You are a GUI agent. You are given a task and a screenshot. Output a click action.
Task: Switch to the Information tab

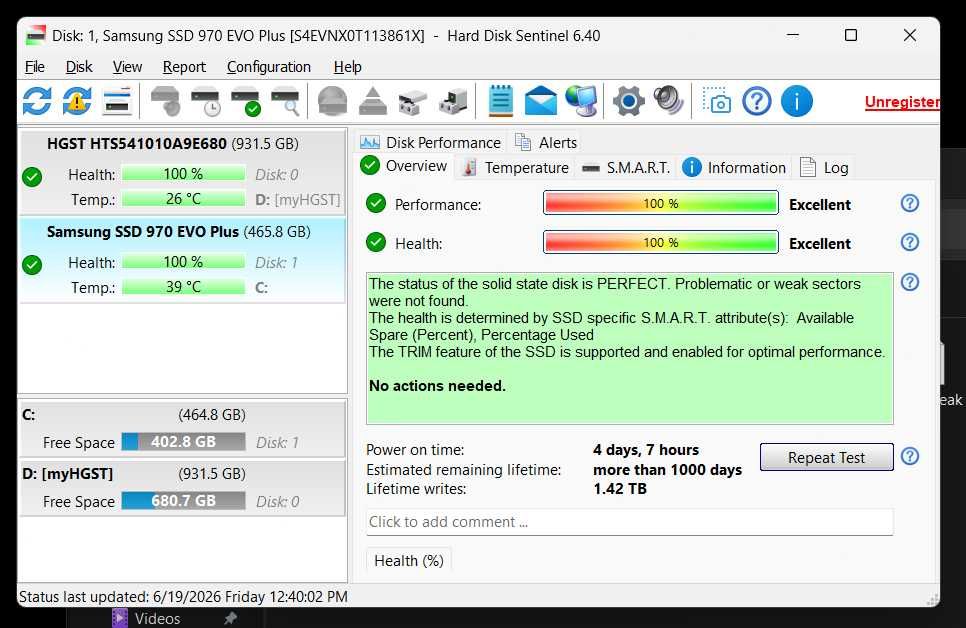734,168
